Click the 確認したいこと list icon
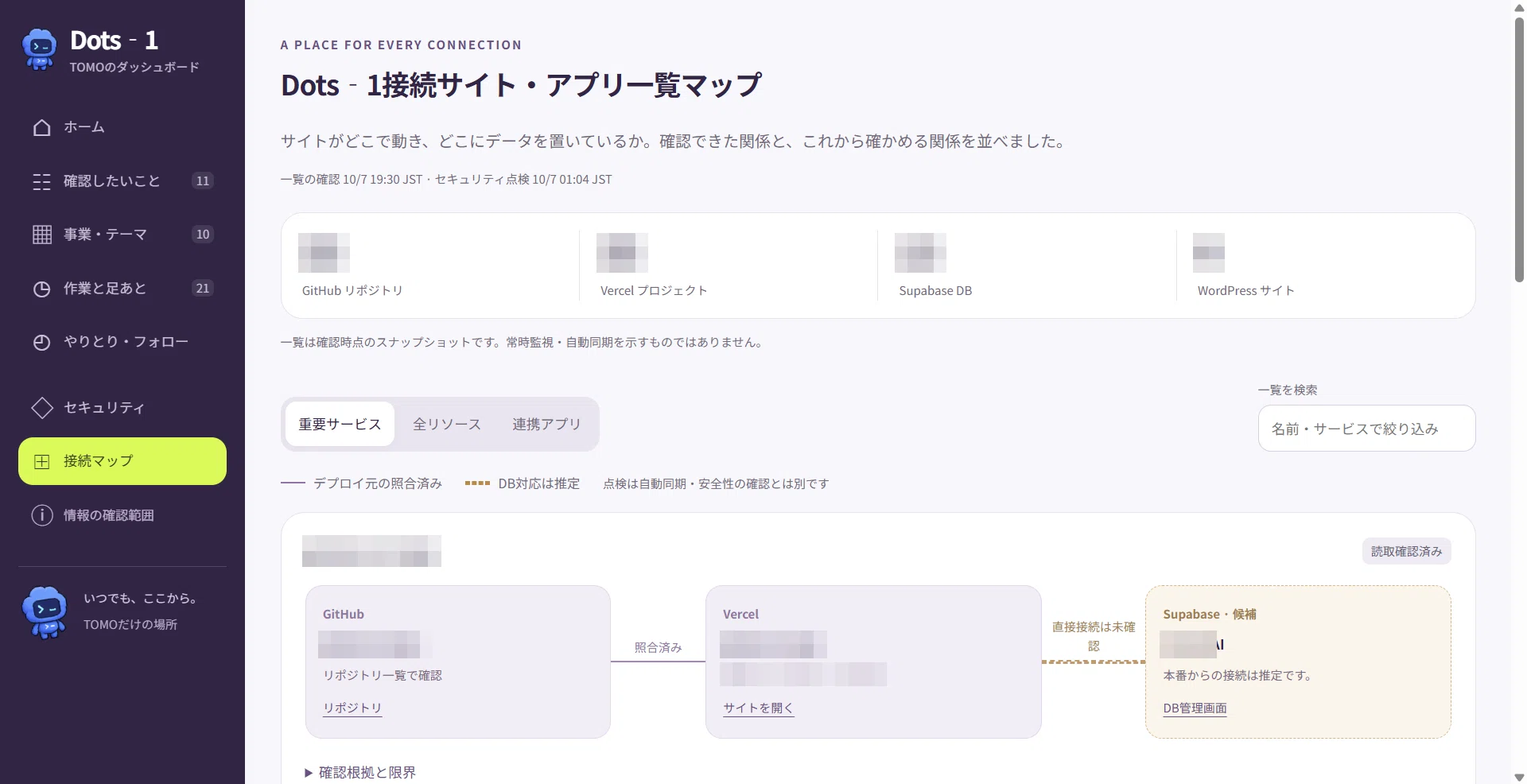 click(42, 181)
